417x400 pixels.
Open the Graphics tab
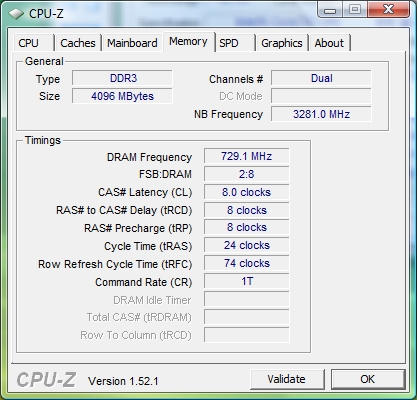(x=282, y=43)
